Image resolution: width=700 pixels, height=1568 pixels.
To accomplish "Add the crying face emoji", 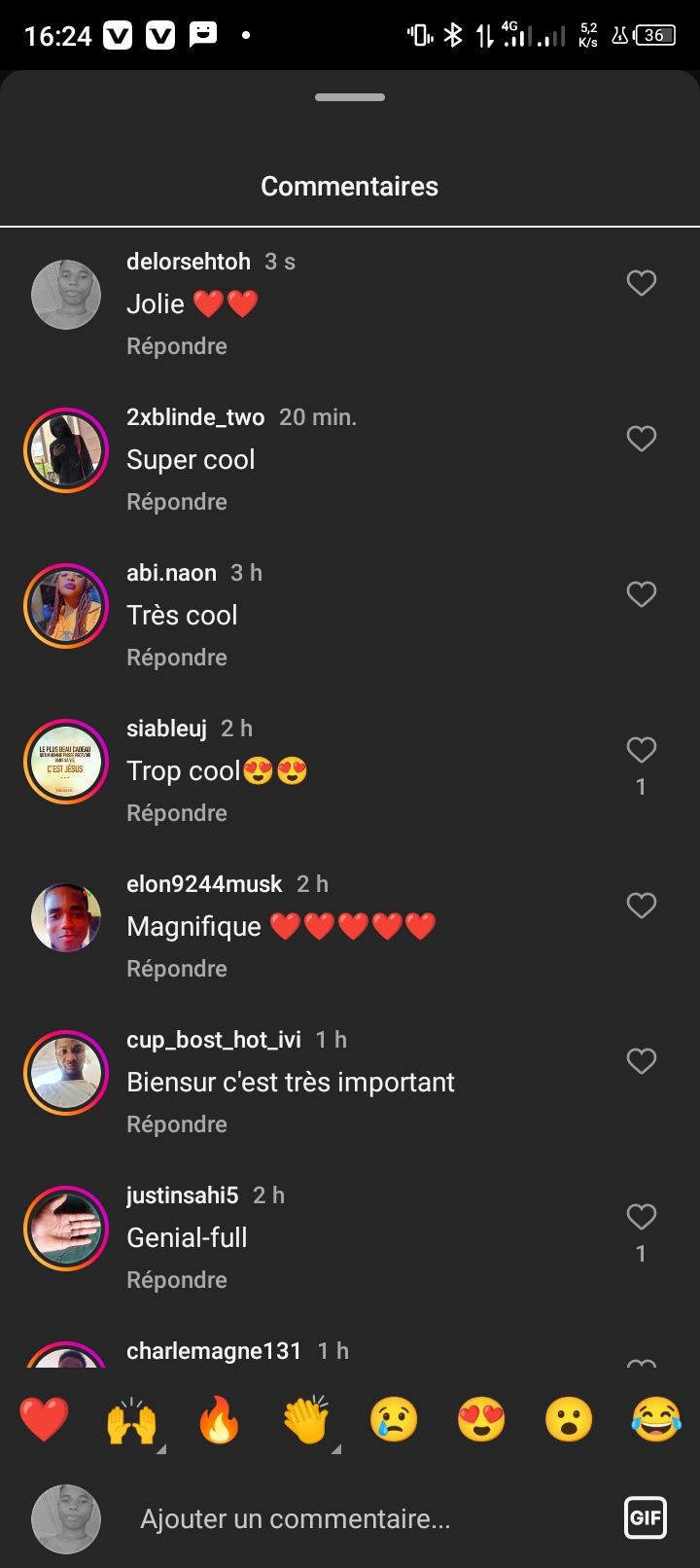I will [x=394, y=1419].
